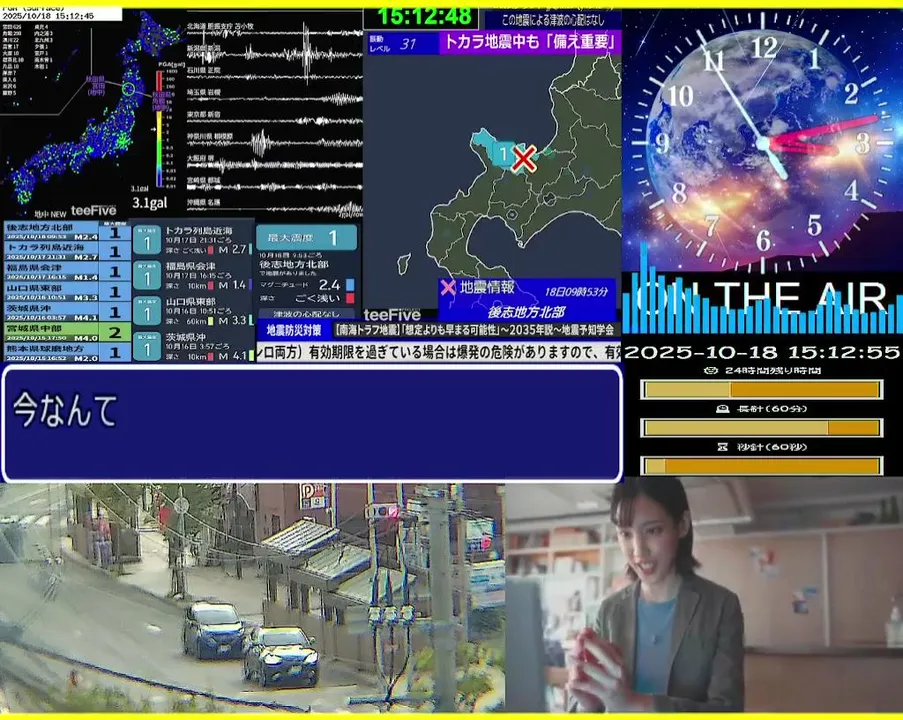Image resolution: width=903 pixels, height=720 pixels.
Task: Click the analog earth clock face
Action: click(x=764, y=143)
